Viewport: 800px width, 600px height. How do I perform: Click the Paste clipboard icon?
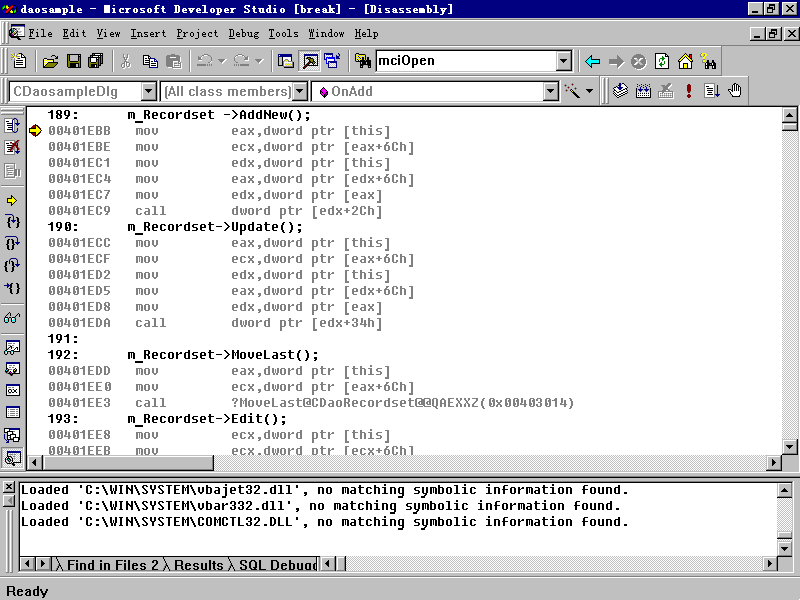tap(173, 61)
